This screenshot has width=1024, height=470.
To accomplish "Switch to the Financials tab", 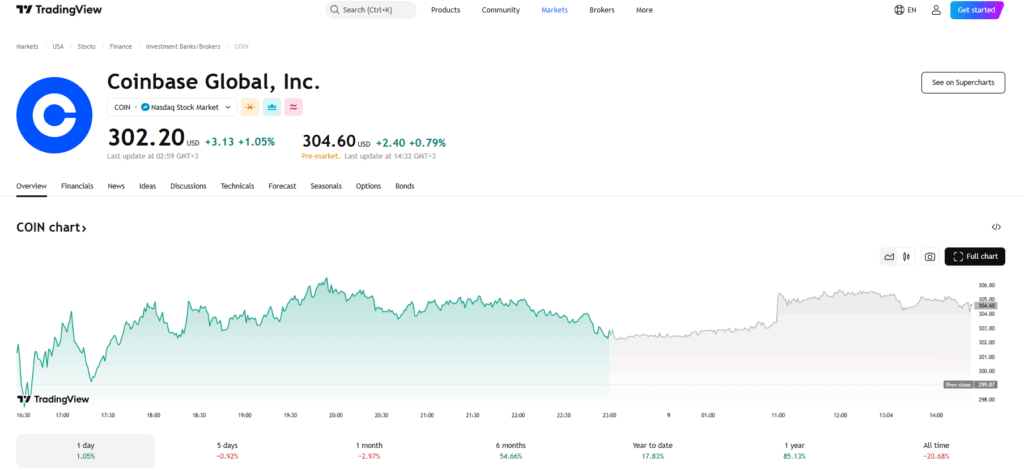I will coord(77,186).
